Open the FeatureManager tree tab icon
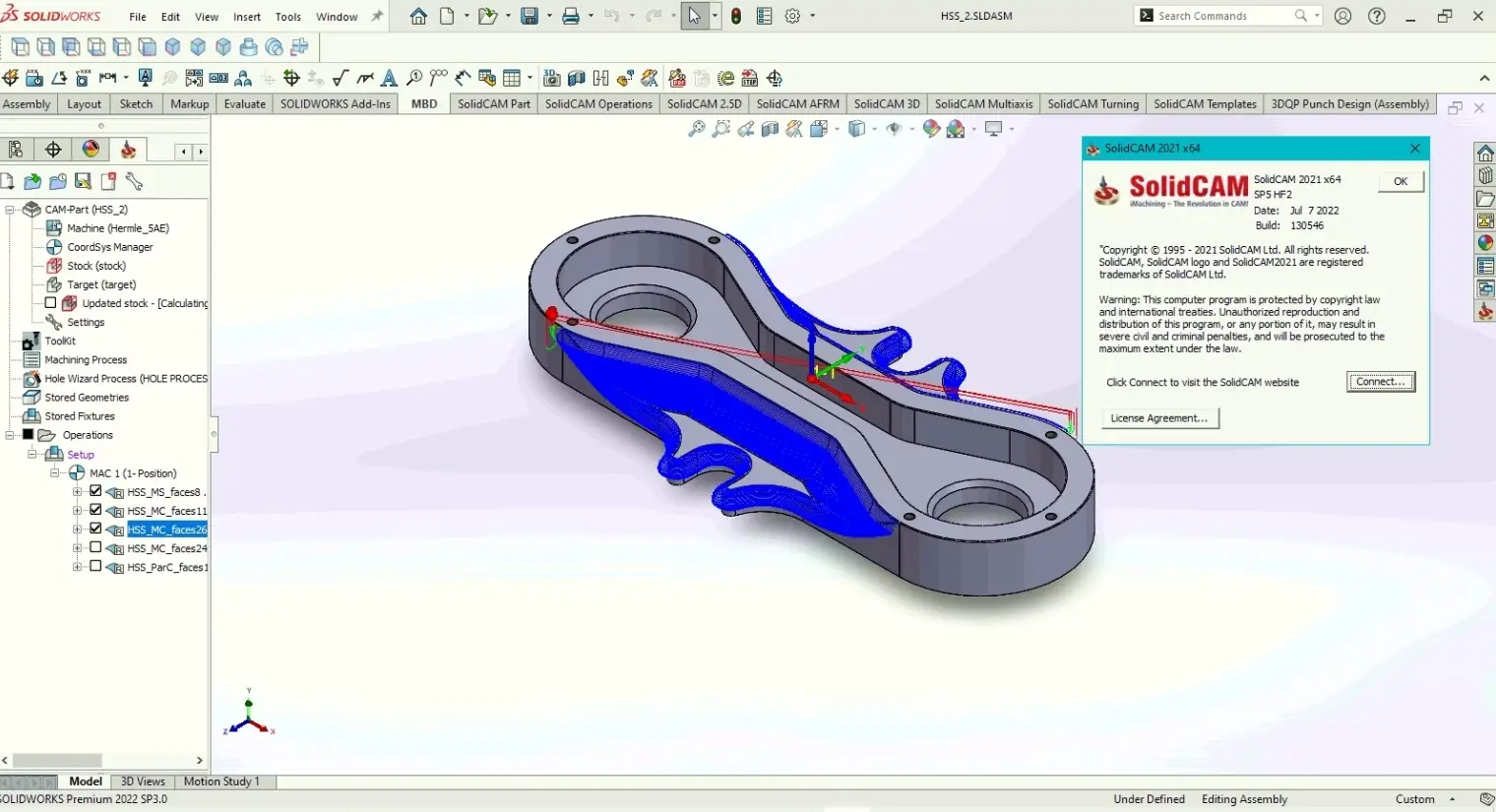Screen dimensions: 1496x812 [x=16, y=150]
